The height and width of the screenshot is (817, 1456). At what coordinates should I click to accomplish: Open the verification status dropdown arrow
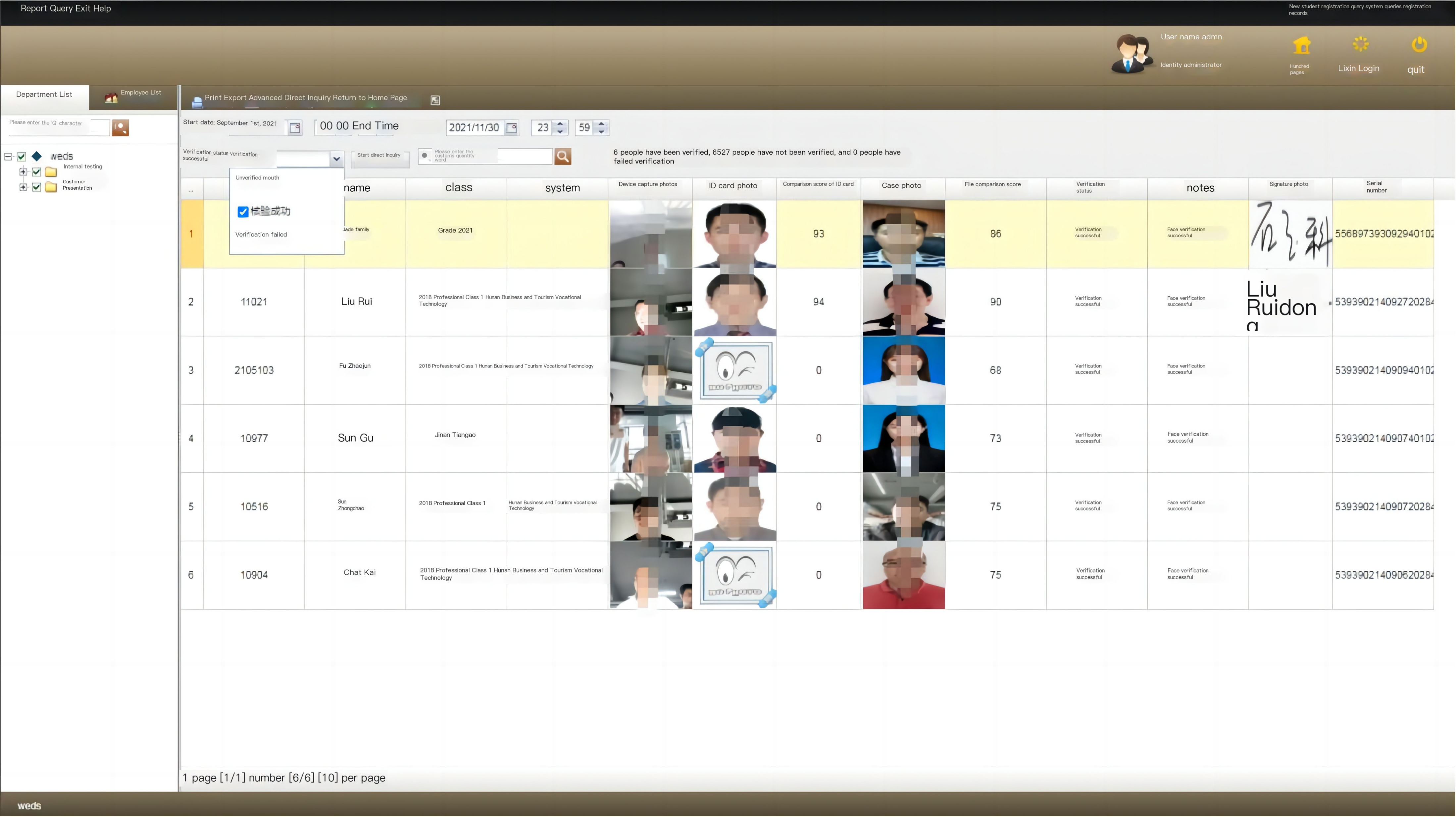coord(337,159)
